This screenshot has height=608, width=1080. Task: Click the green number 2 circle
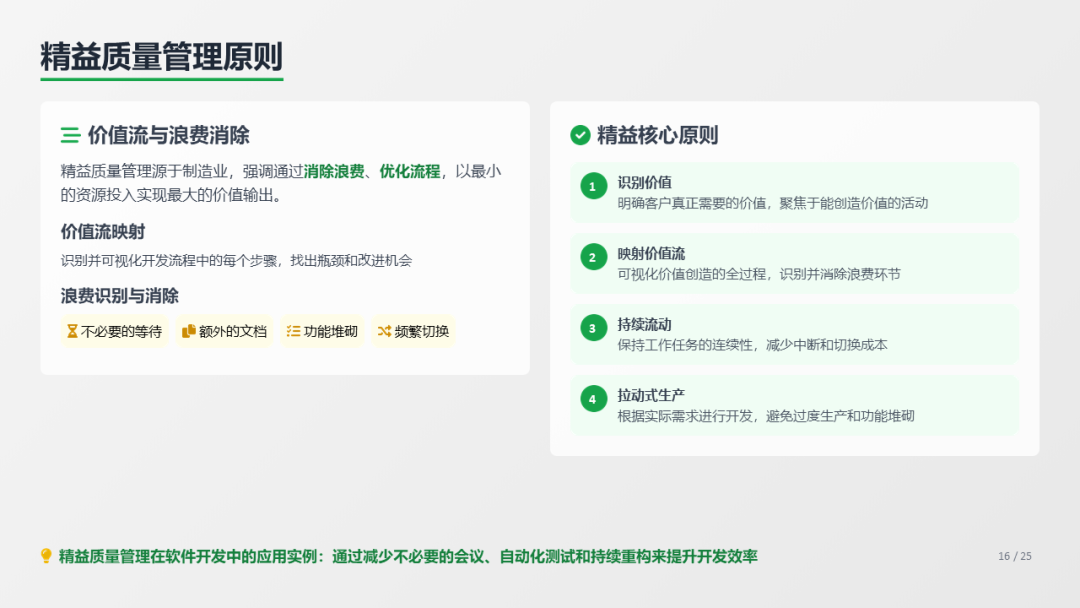coord(593,257)
